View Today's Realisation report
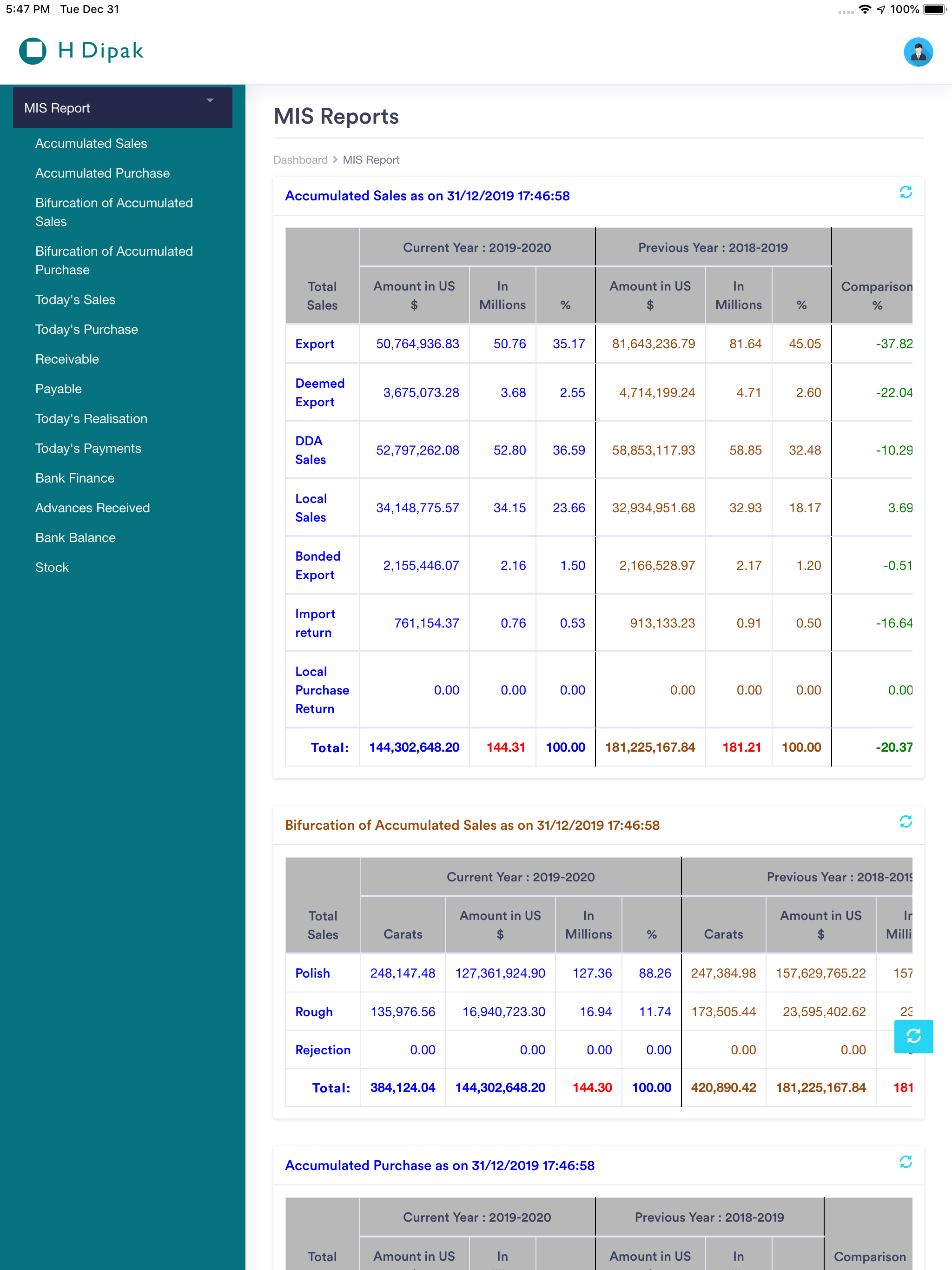 [91, 419]
